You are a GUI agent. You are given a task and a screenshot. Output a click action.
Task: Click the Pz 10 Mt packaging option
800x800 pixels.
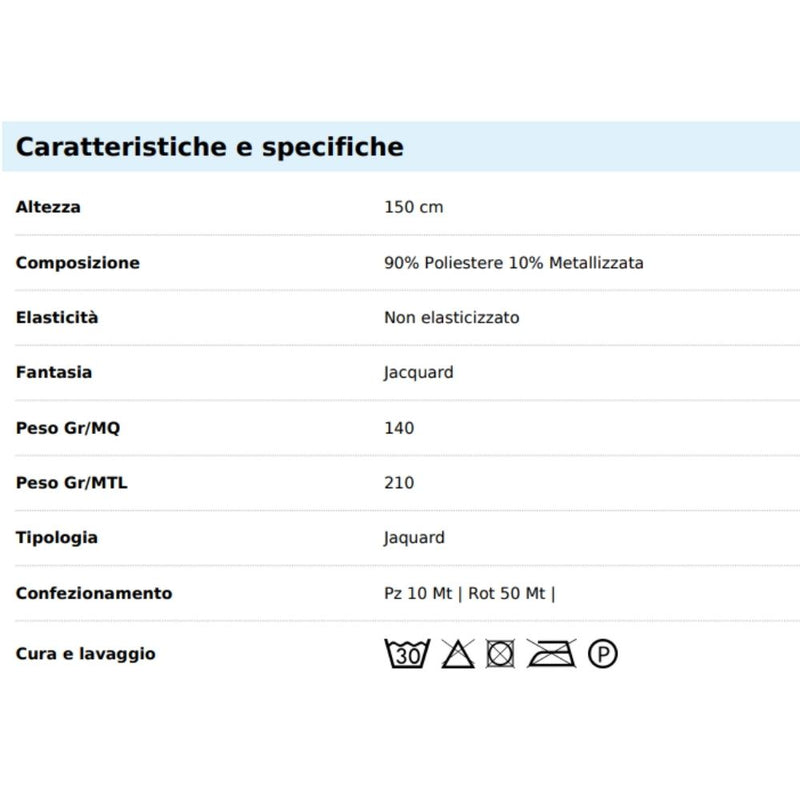418,593
